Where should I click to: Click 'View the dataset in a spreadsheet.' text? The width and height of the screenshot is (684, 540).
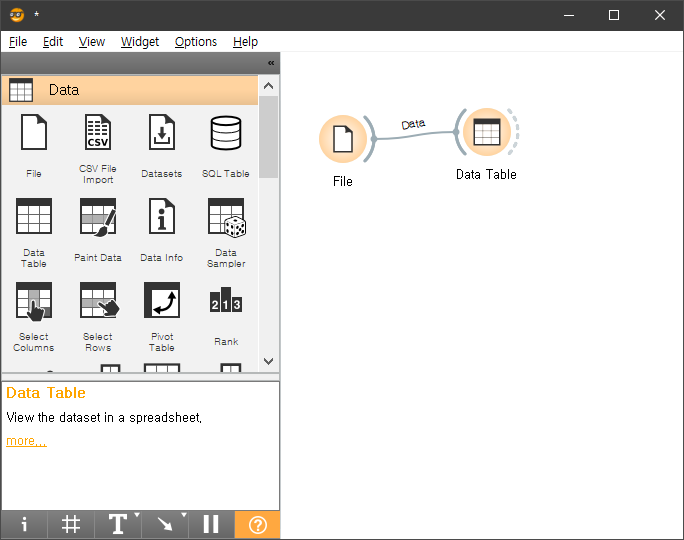(x=104, y=417)
